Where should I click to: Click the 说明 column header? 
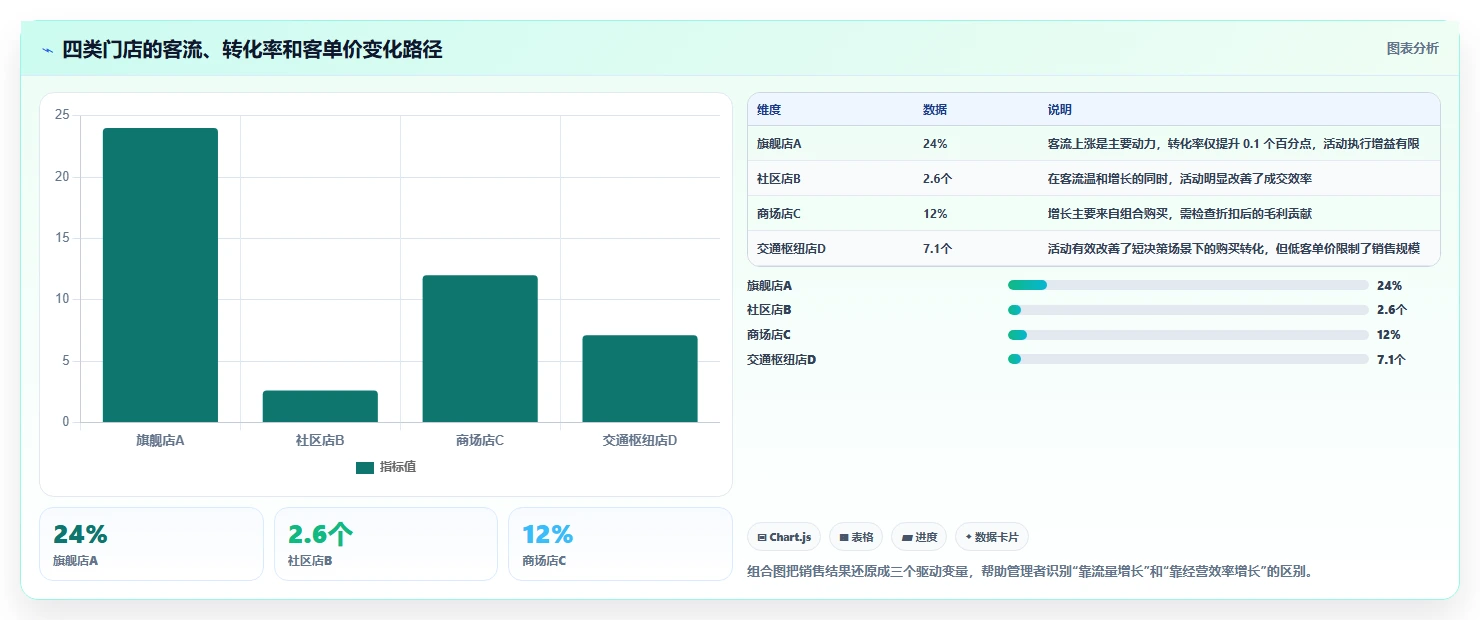(x=1060, y=109)
